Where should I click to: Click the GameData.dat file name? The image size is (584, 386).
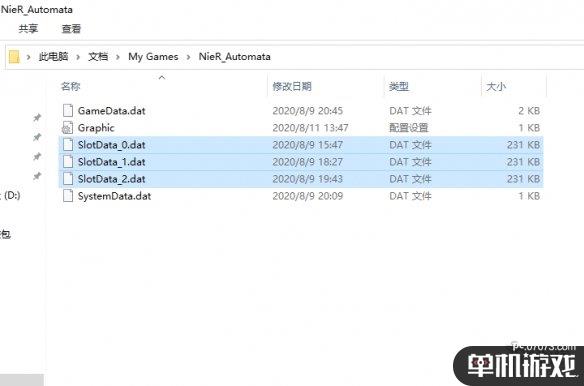coord(111,111)
